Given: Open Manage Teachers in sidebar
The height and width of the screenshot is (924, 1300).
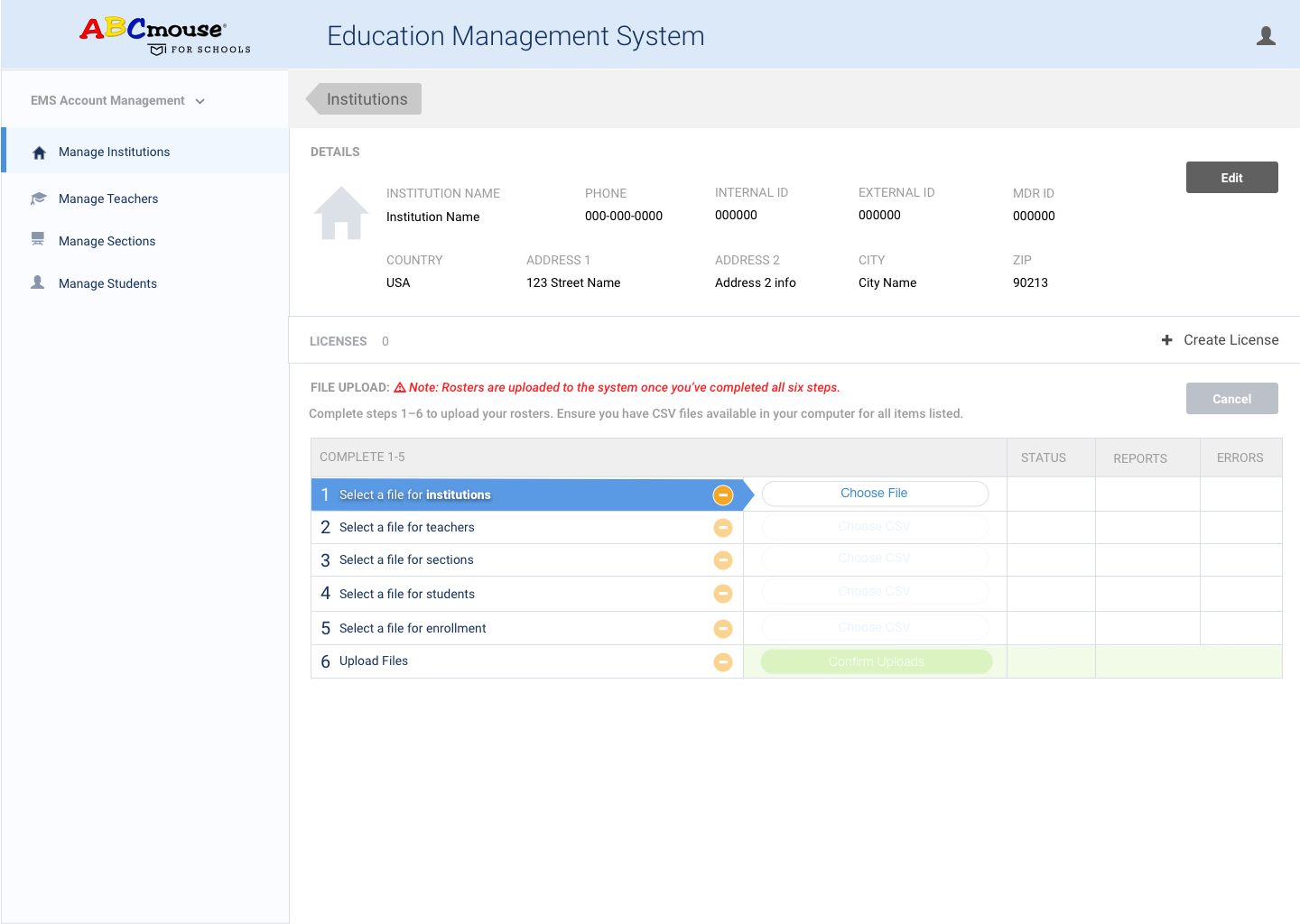Looking at the screenshot, I should [x=108, y=199].
